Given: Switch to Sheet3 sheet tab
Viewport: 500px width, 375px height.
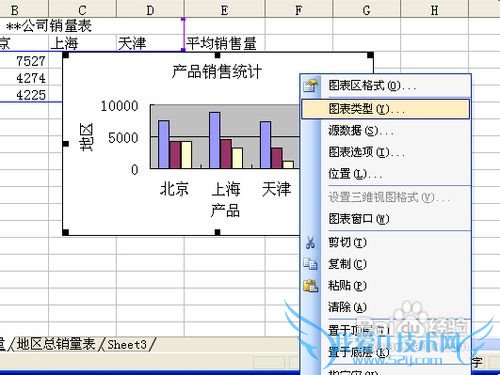Looking at the screenshot, I should tap(127, 344).
